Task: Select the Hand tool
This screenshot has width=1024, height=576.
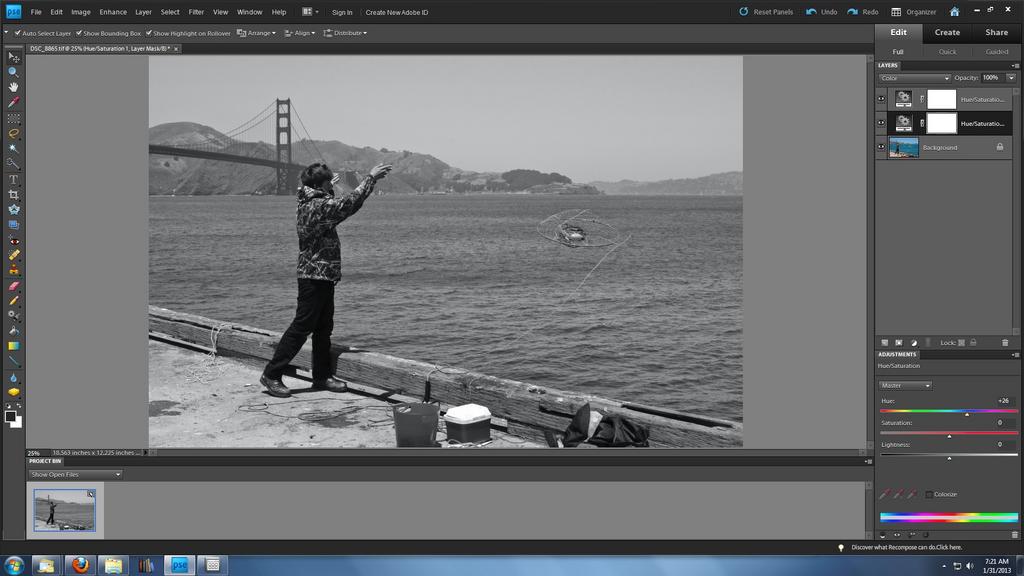Action: [14, 87]
